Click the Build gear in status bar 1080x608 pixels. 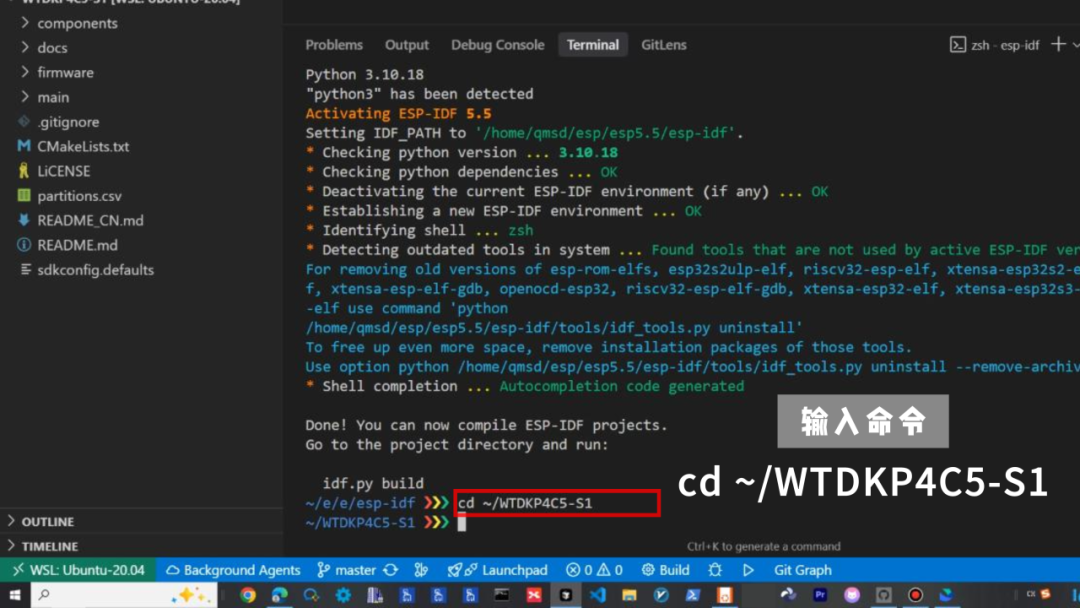click(666, 570)
